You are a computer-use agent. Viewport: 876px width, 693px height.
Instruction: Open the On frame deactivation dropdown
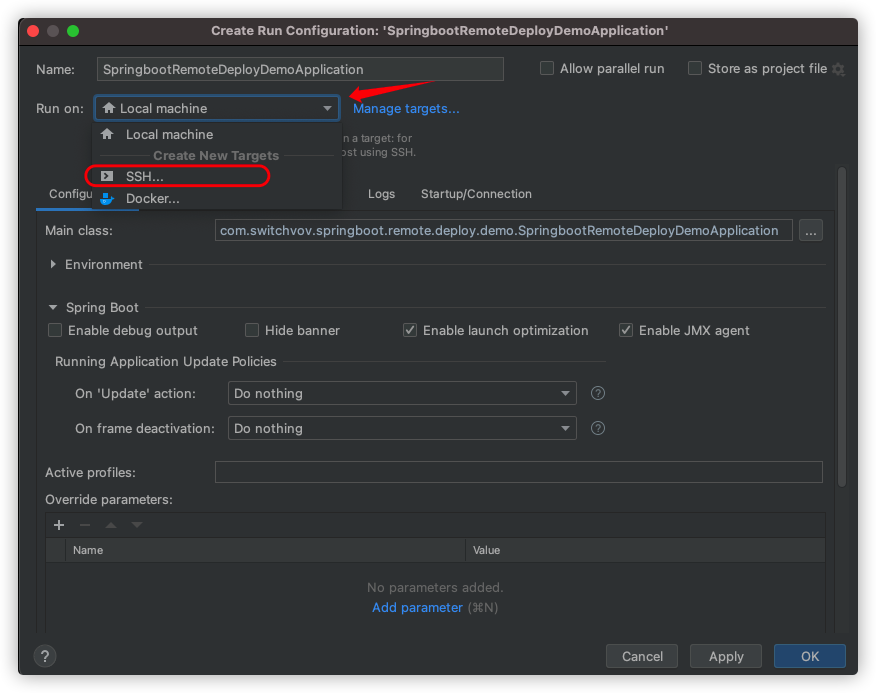click(402, 428)
